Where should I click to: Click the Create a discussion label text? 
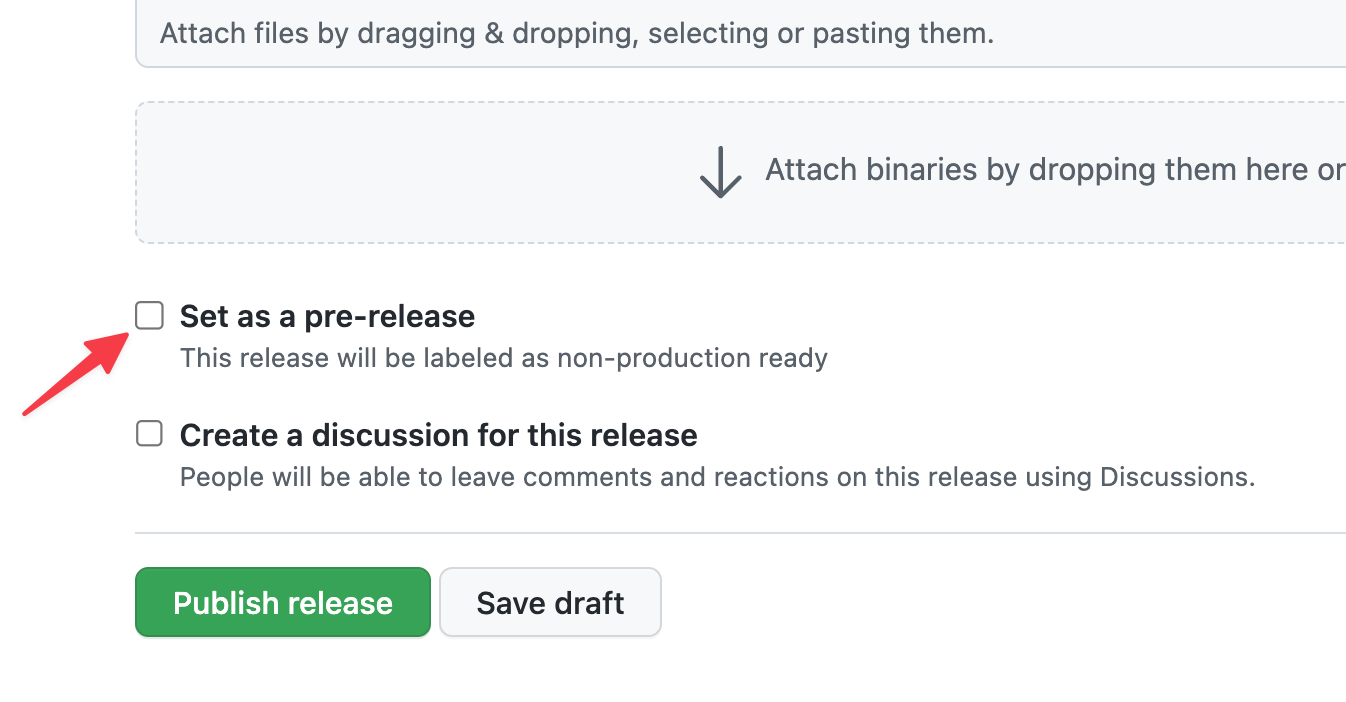[437, 434]
